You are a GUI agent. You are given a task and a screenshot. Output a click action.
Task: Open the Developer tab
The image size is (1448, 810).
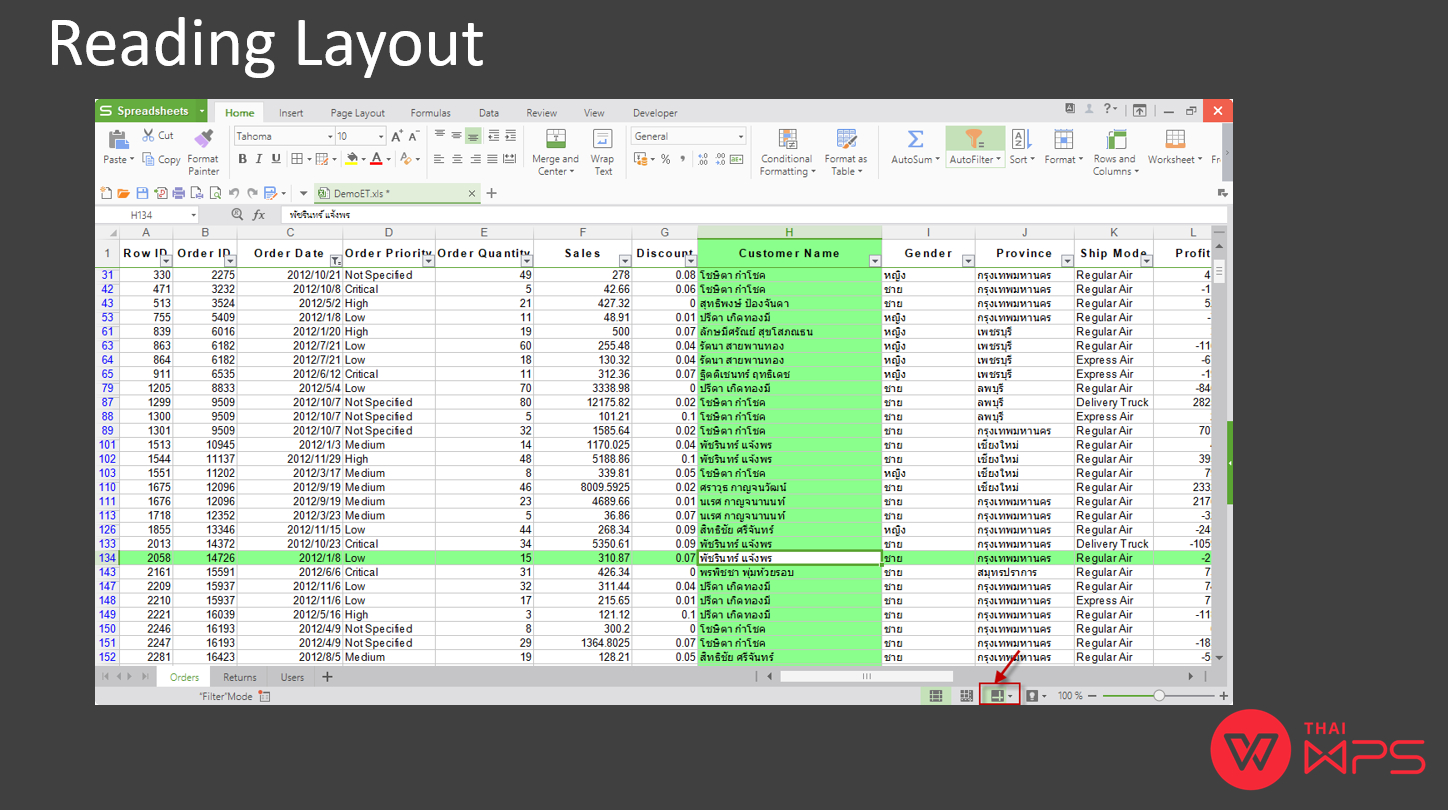[655, 113]
